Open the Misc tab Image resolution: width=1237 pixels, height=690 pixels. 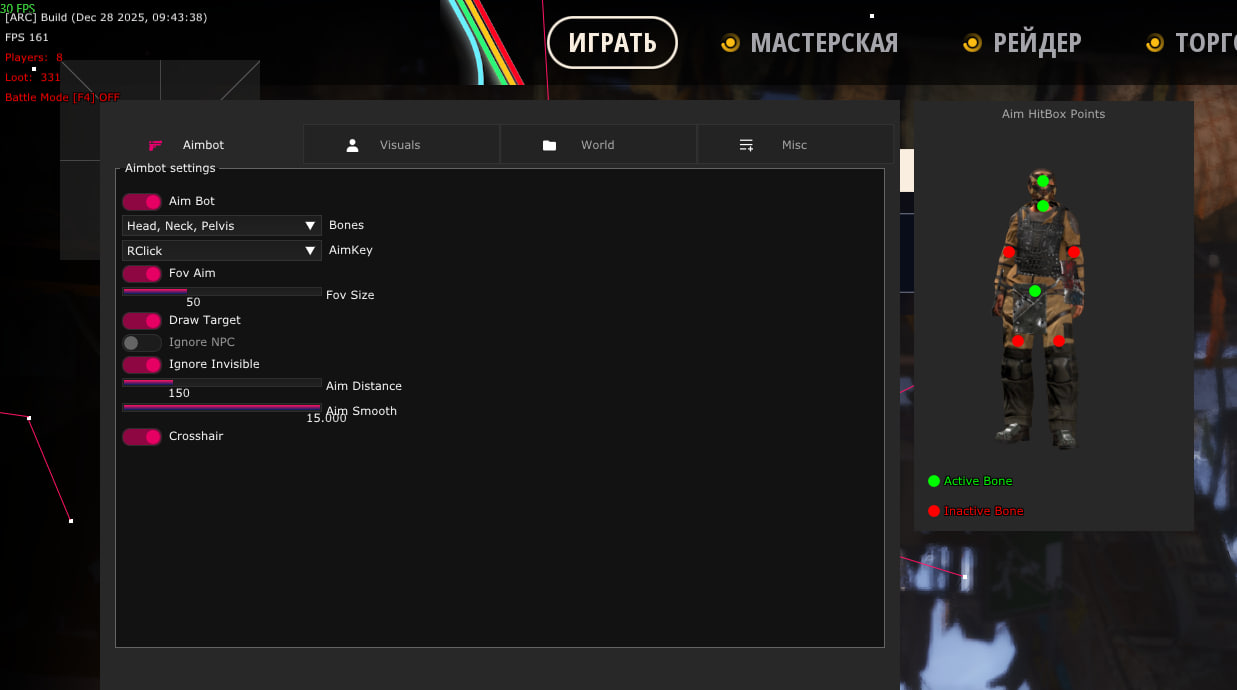click(x=794, y=145)
